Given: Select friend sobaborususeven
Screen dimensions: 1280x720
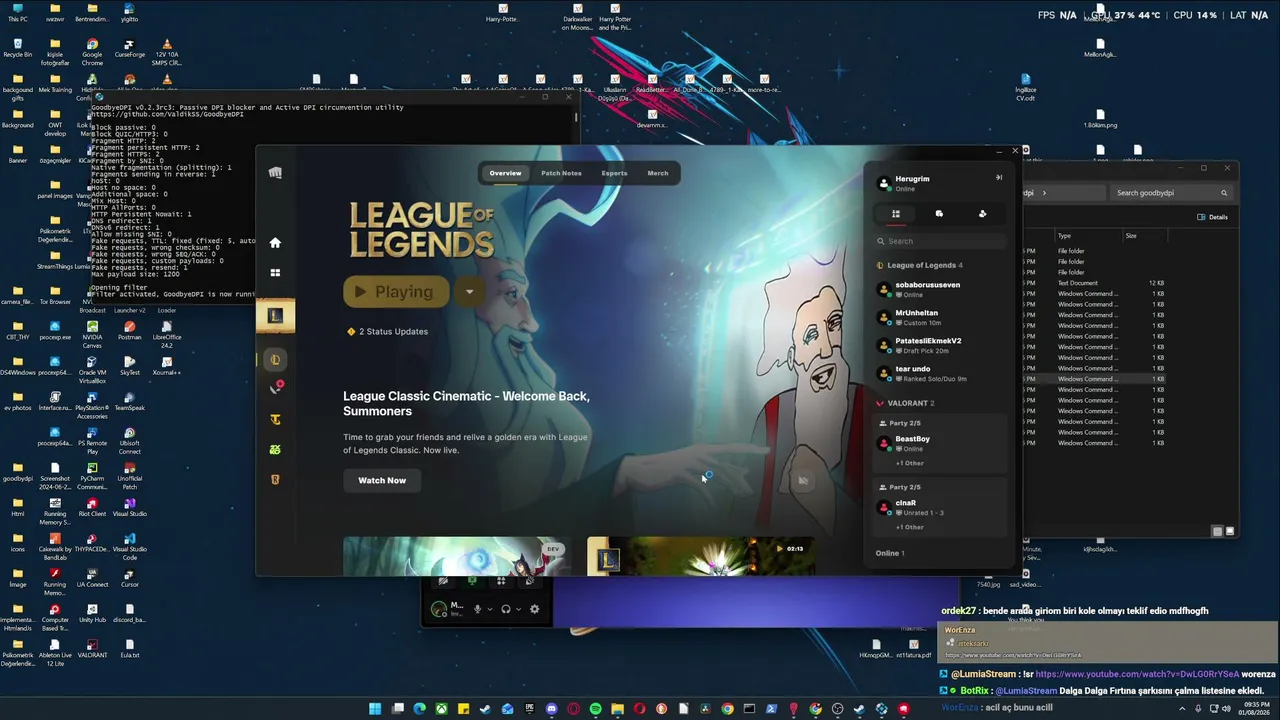Looking at the screenshot, I should coord(940,289).
